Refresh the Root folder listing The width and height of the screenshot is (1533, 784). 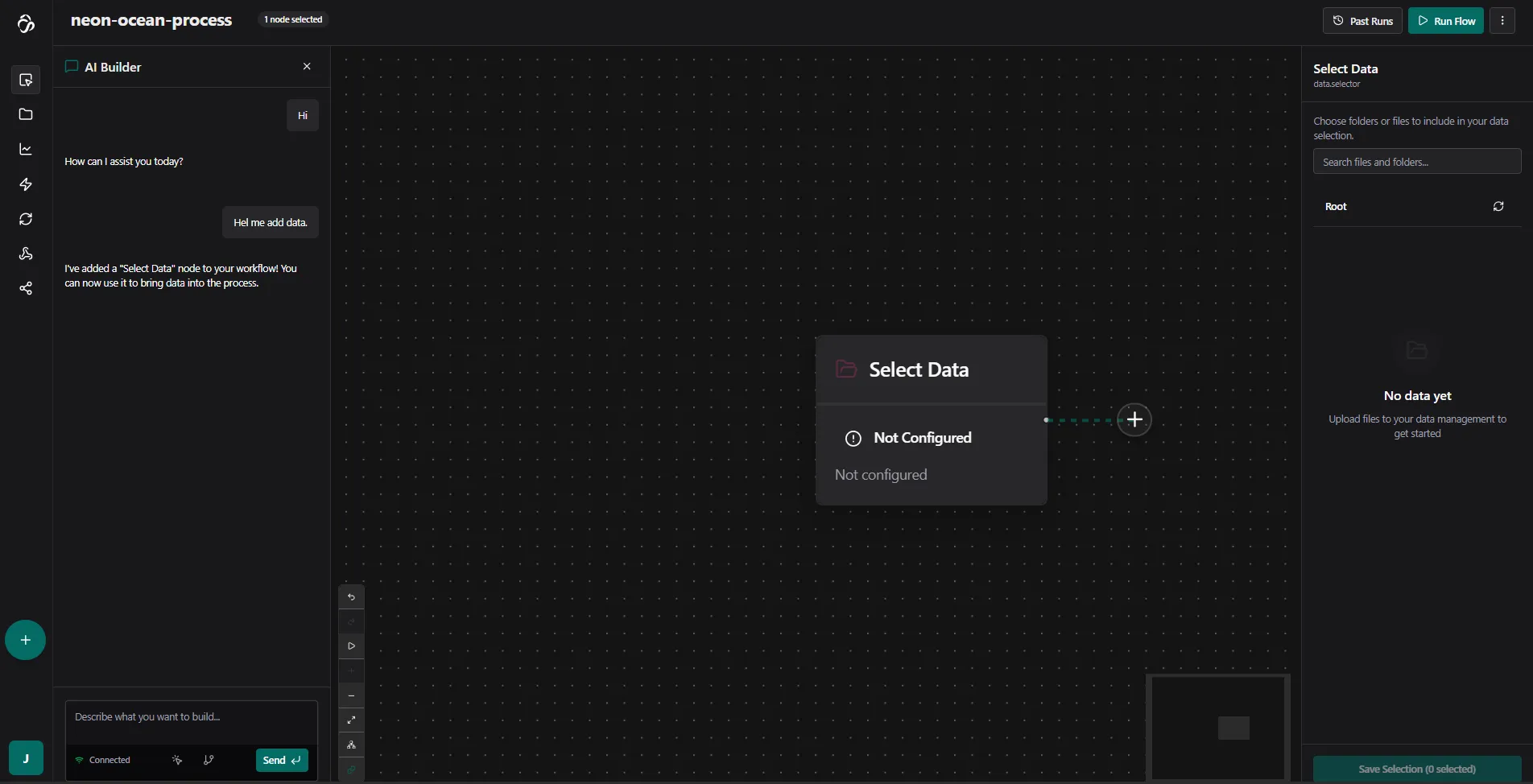click(1498, 207)
